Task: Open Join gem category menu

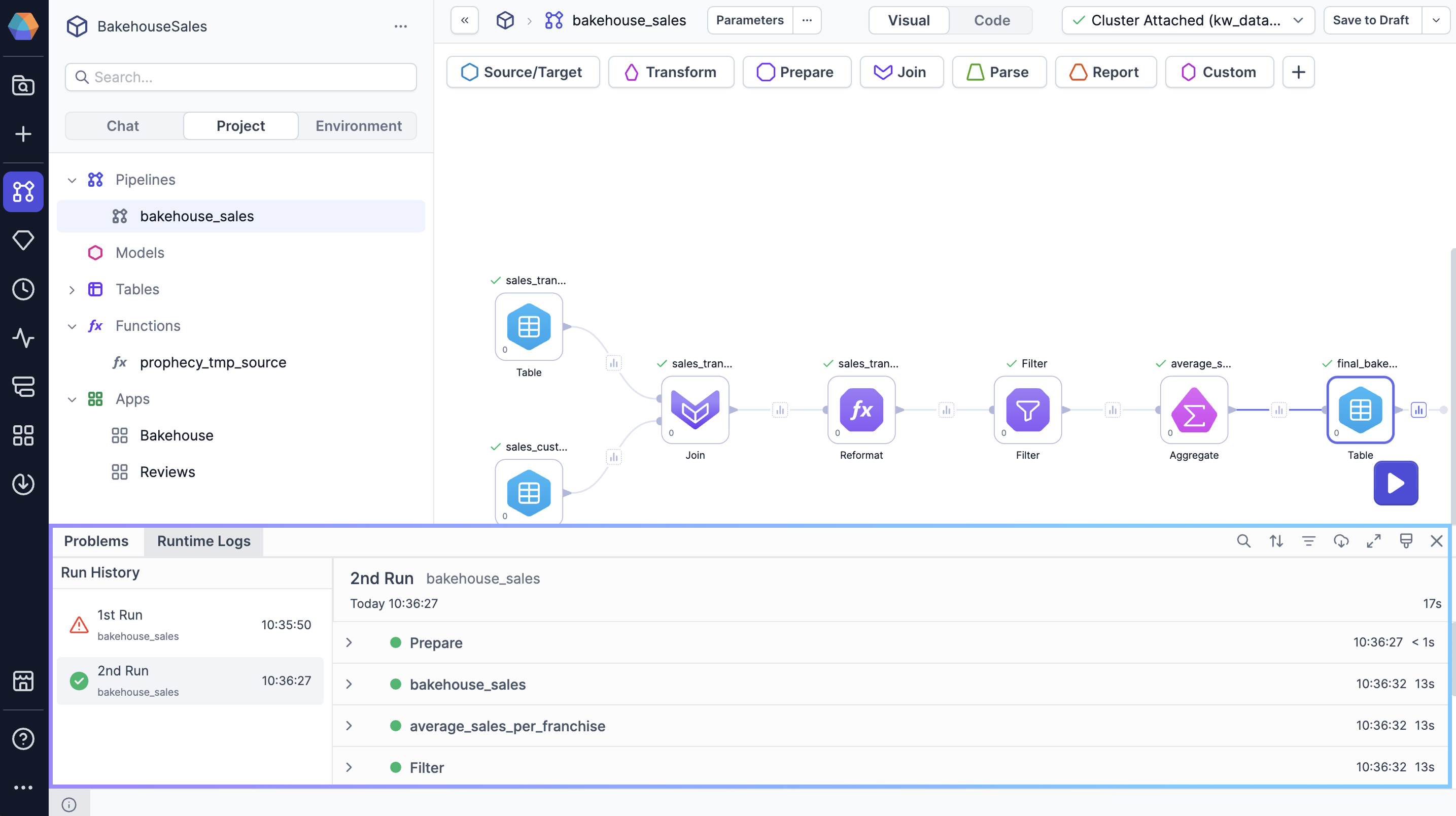Action: pos(902,72)
